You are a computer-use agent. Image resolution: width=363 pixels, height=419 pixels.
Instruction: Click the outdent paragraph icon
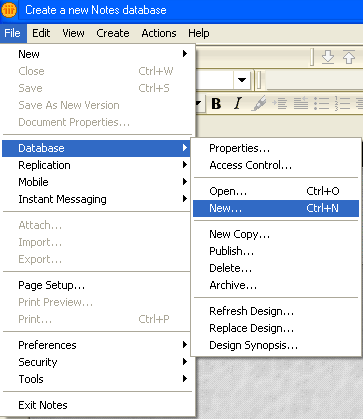pyautogui.click(x=301, y=103)
